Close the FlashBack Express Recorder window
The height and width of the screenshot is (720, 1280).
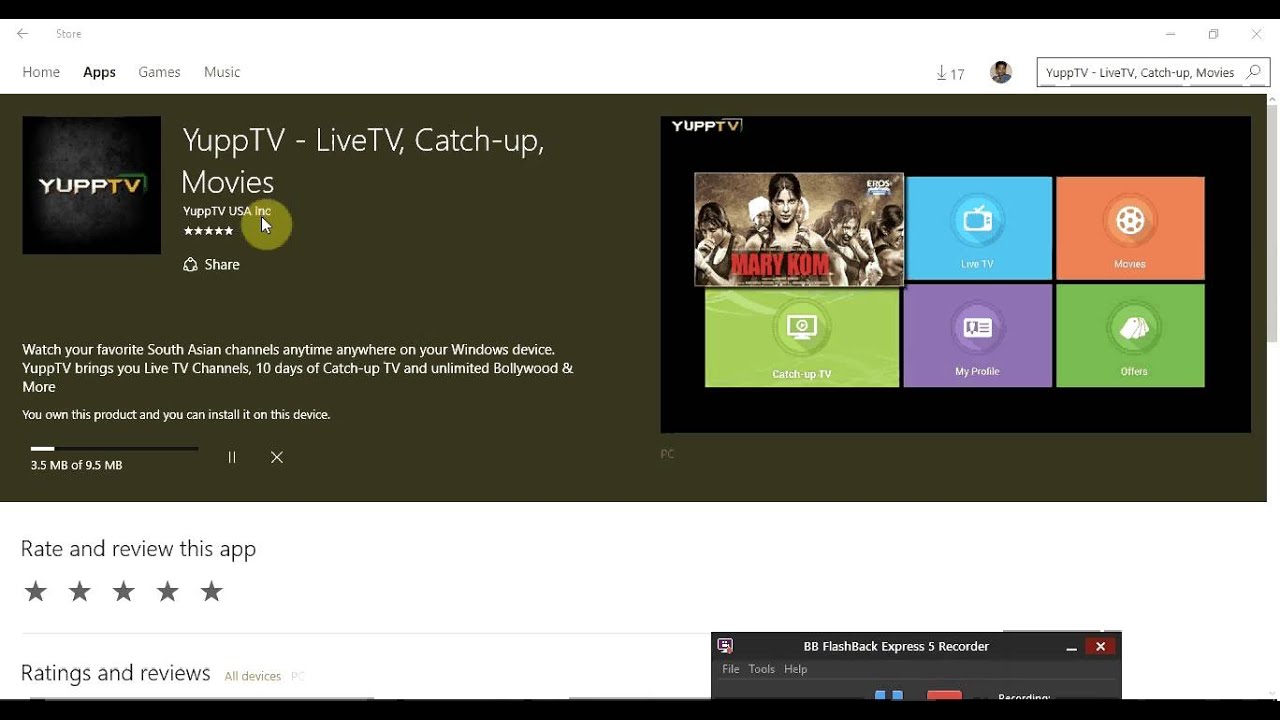[1101, 647]
